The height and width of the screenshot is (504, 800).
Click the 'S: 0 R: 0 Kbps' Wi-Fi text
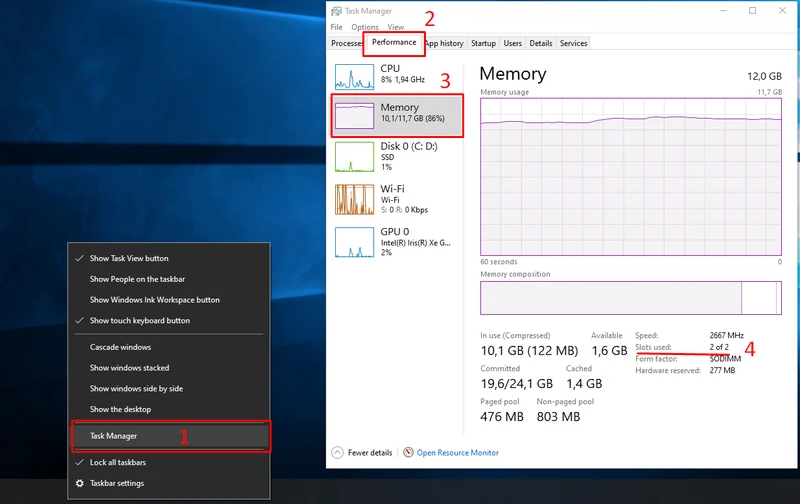pyautogui.click(x=404, y=210)
